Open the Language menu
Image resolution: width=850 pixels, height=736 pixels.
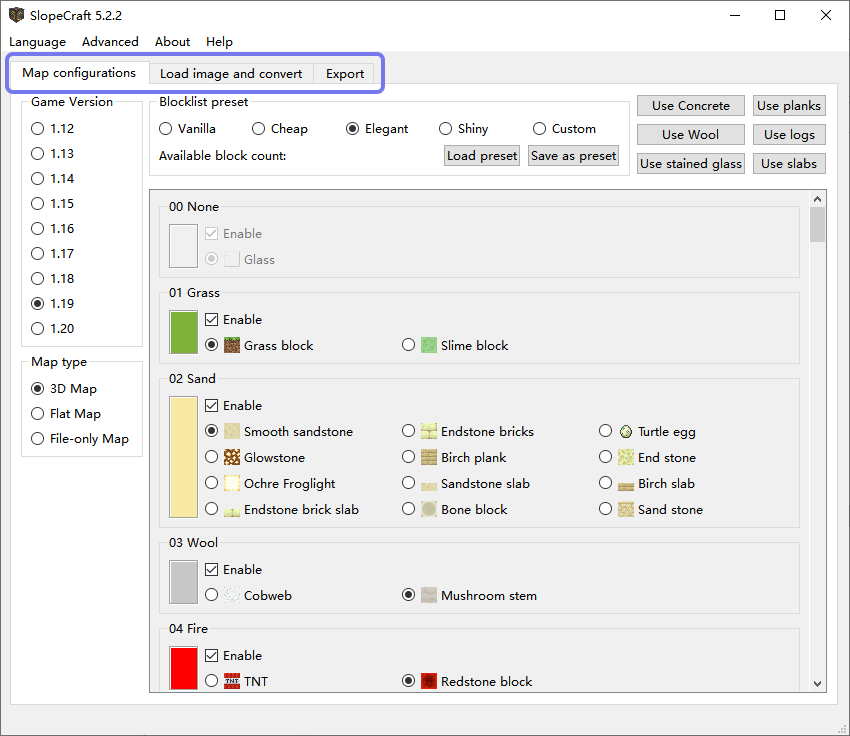click(x=37, y=42)
